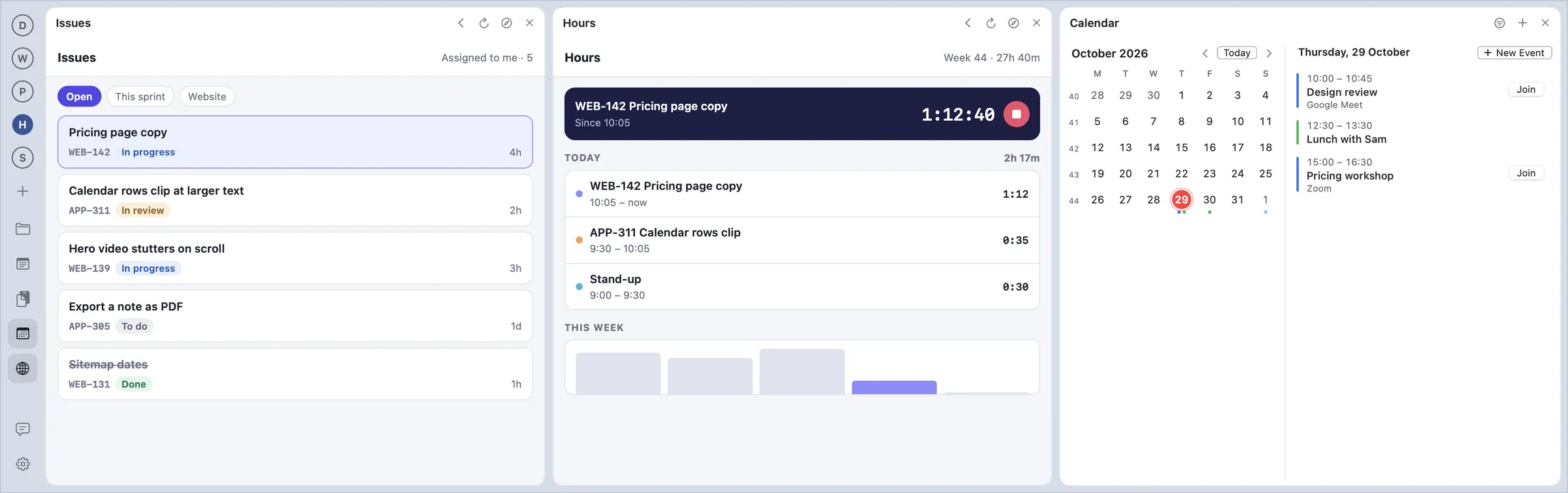Open the Issues panel in browser via compass icon
1568x493 pixels.
coord(506,23)
